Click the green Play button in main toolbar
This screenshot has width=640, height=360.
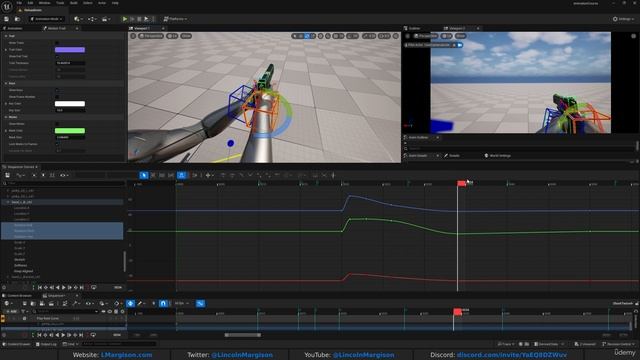tap(125, 19)
